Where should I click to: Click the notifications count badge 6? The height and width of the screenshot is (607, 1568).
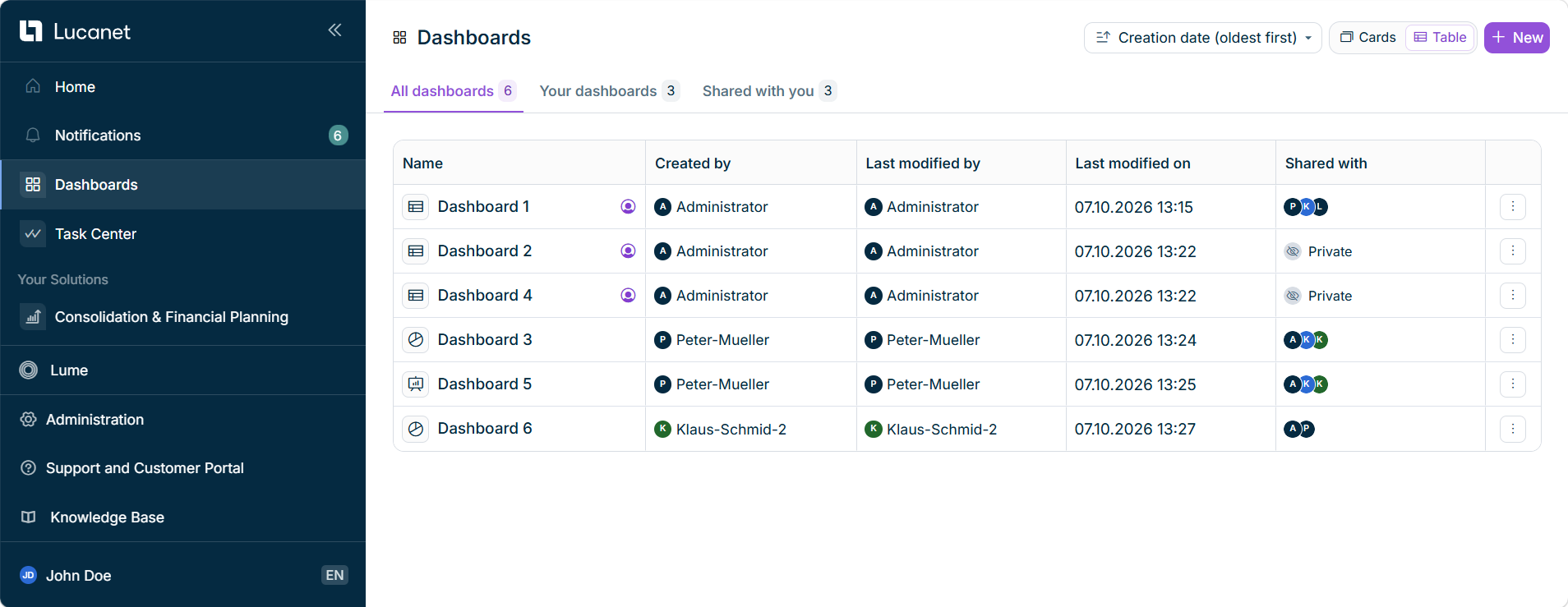click(338, 136)
